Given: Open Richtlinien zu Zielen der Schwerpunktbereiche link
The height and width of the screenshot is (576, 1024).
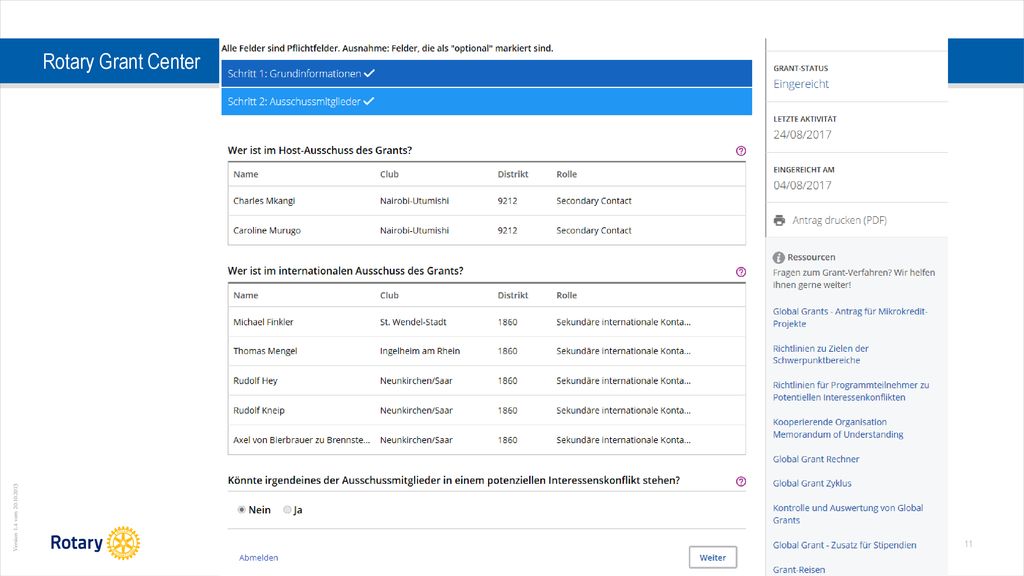Looking at the screenshot, I should point(820,355).
